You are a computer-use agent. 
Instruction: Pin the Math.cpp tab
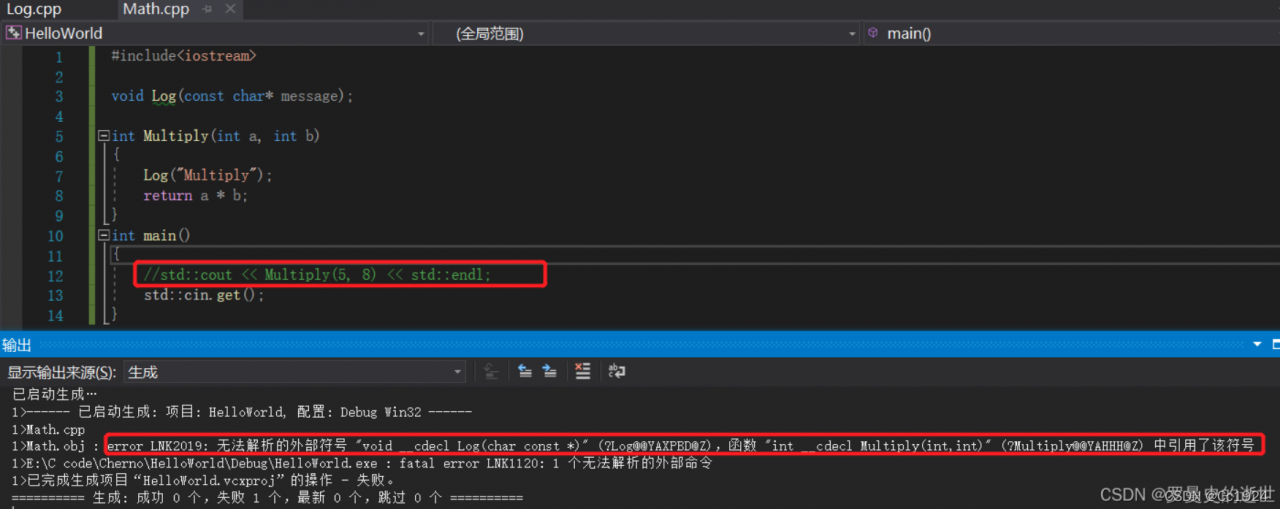coord(207,9)
